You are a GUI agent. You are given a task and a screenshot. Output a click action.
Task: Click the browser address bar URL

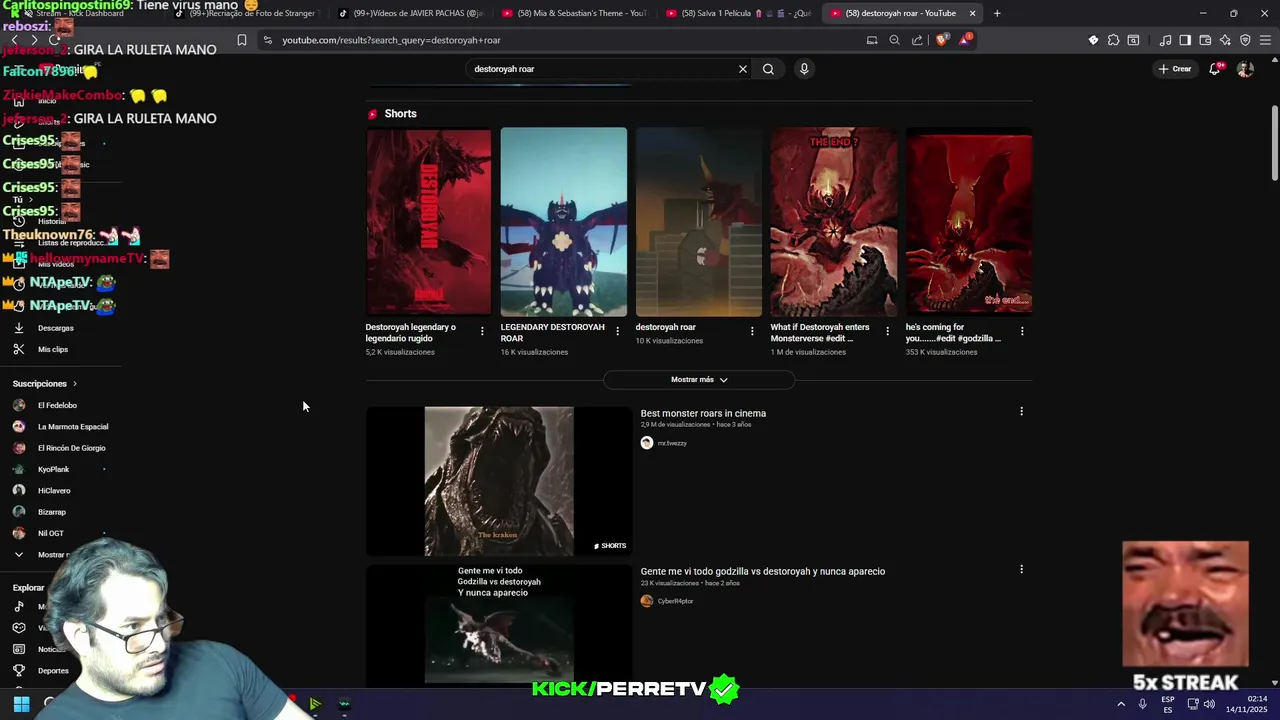coord(391,40)
